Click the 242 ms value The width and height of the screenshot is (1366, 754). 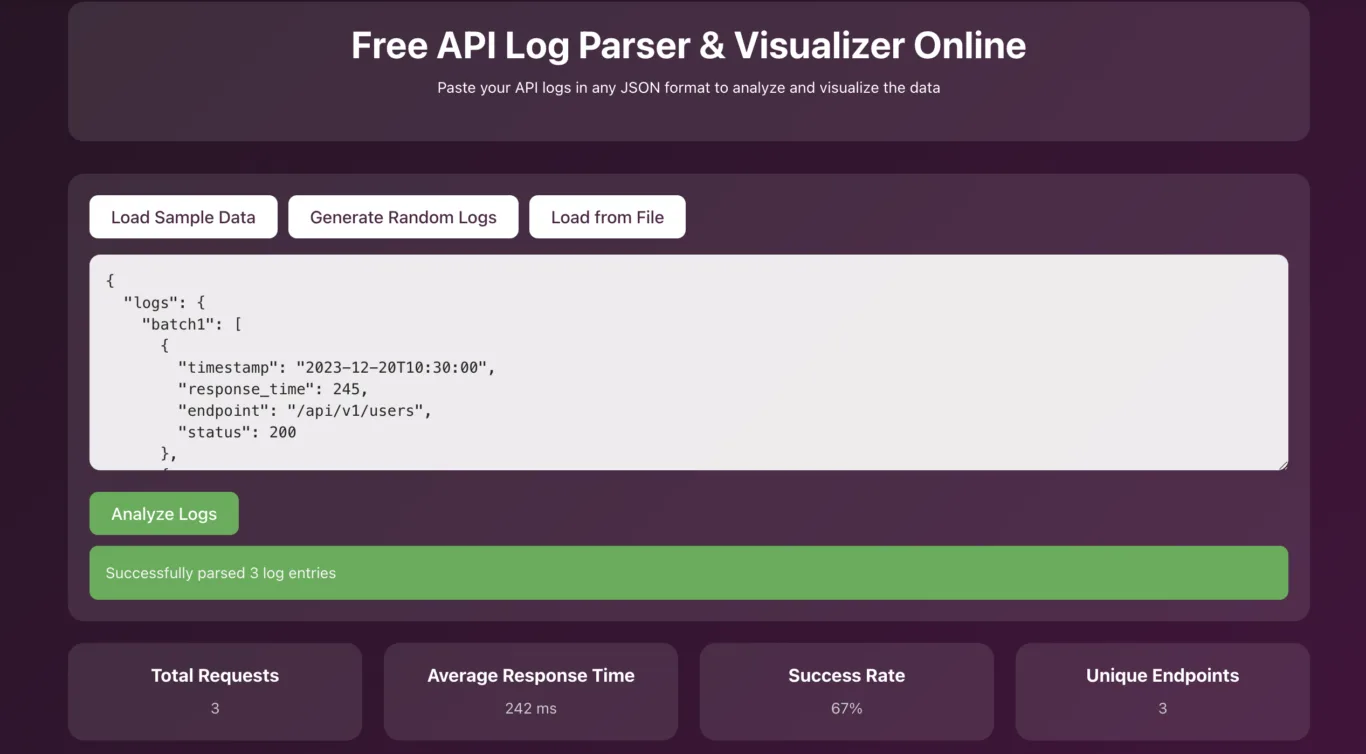(531, 708)
